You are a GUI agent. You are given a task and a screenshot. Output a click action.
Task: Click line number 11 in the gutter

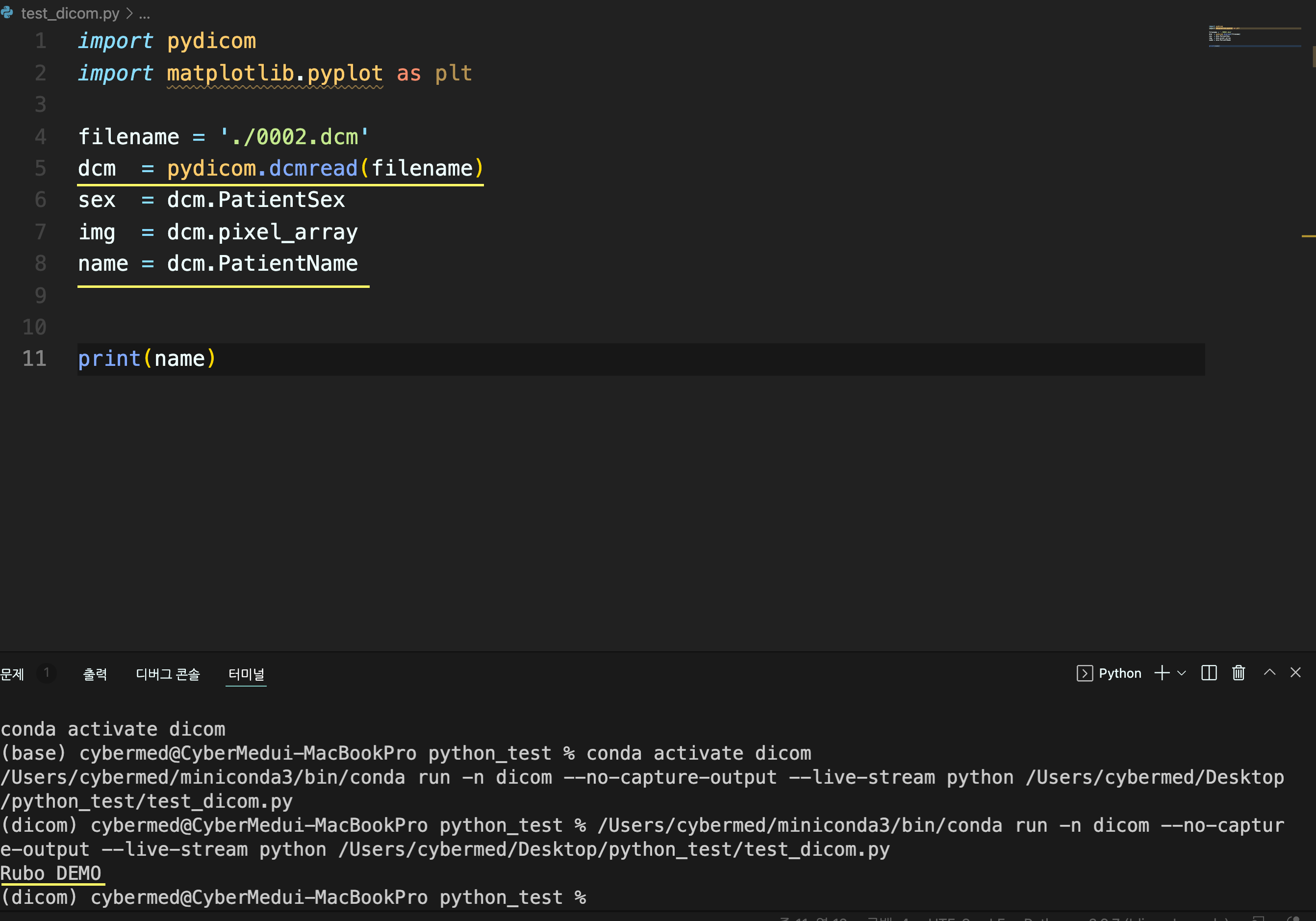(x=34, y=359)
